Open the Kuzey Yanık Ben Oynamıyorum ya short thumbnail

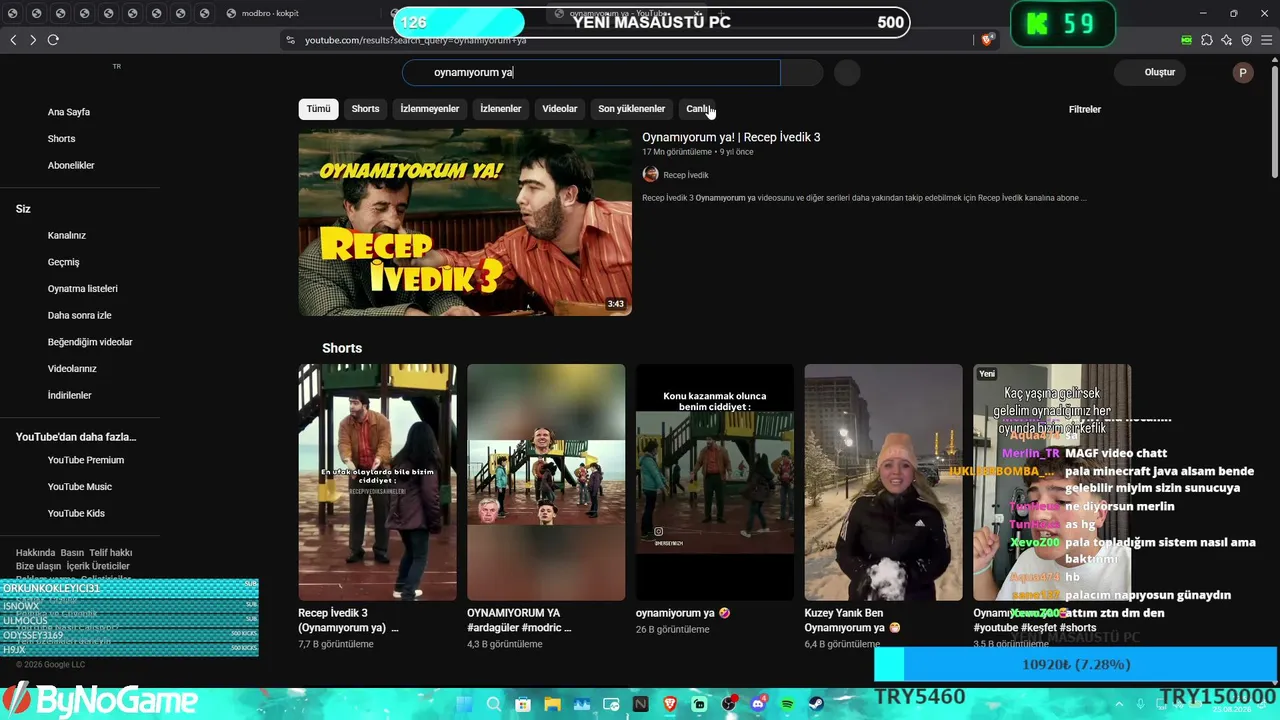click(x=884, y=482)
